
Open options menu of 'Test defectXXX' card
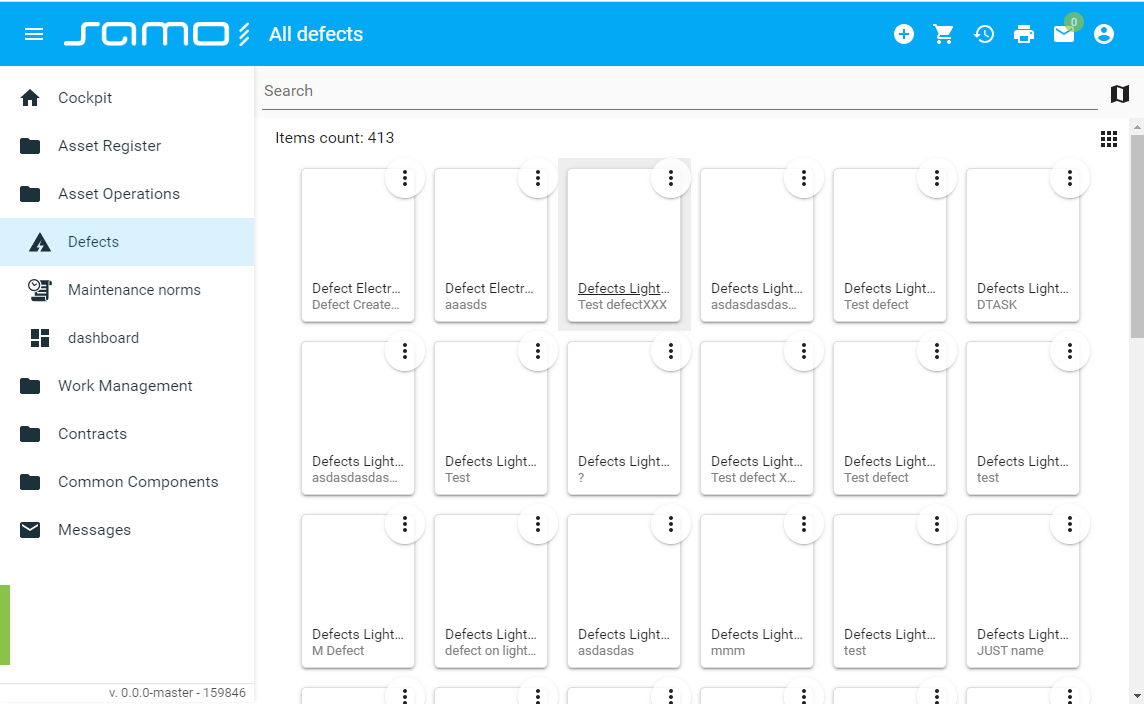[670, 178]
